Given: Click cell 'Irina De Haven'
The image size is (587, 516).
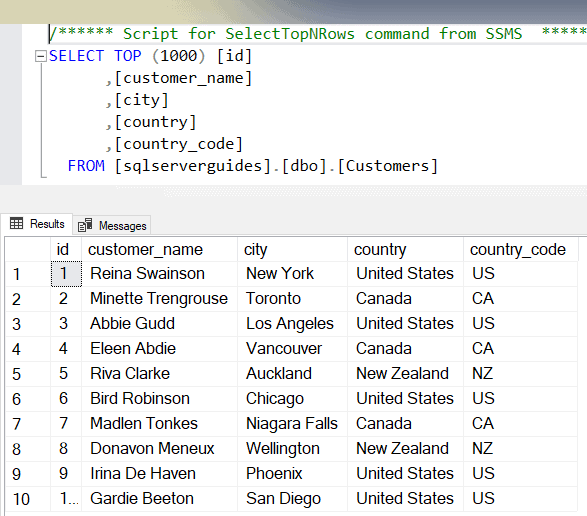Looking at the screenshot, I should (x=159, y=474).
